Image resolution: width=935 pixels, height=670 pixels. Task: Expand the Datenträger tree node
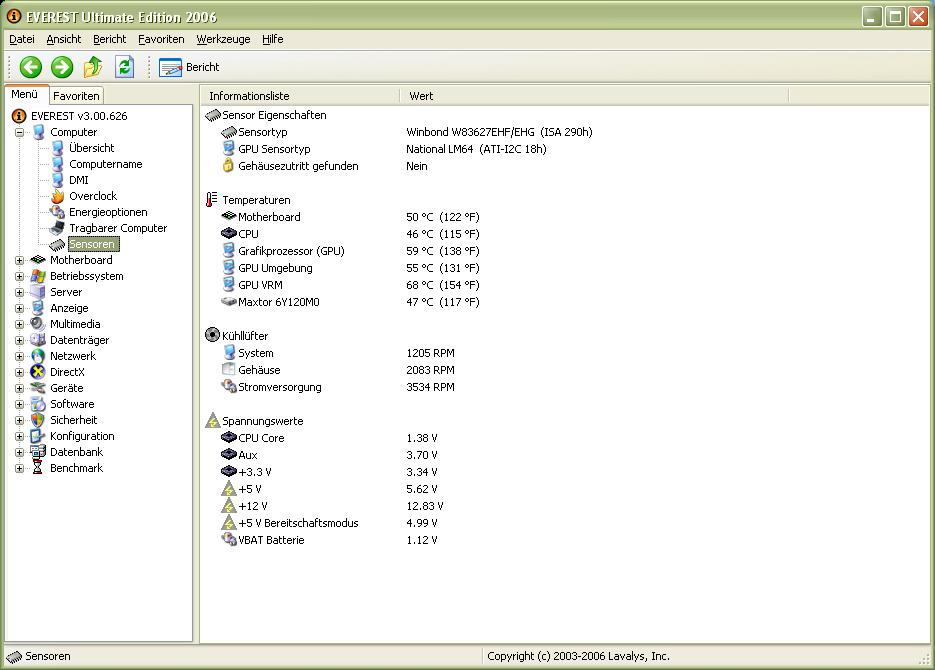[x=20, y=340]
